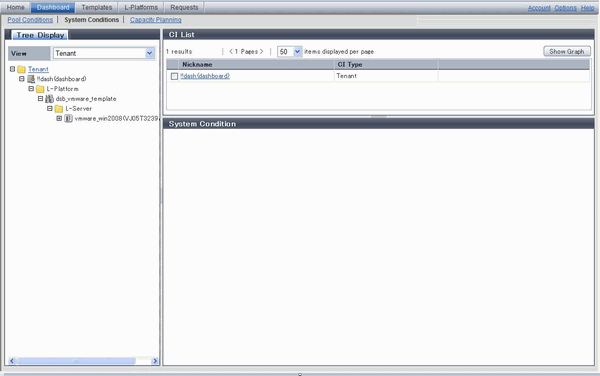This screenshot has width=600, height=376.
Task: Select System Conditions sub-tab
Action: click(91, 20)
